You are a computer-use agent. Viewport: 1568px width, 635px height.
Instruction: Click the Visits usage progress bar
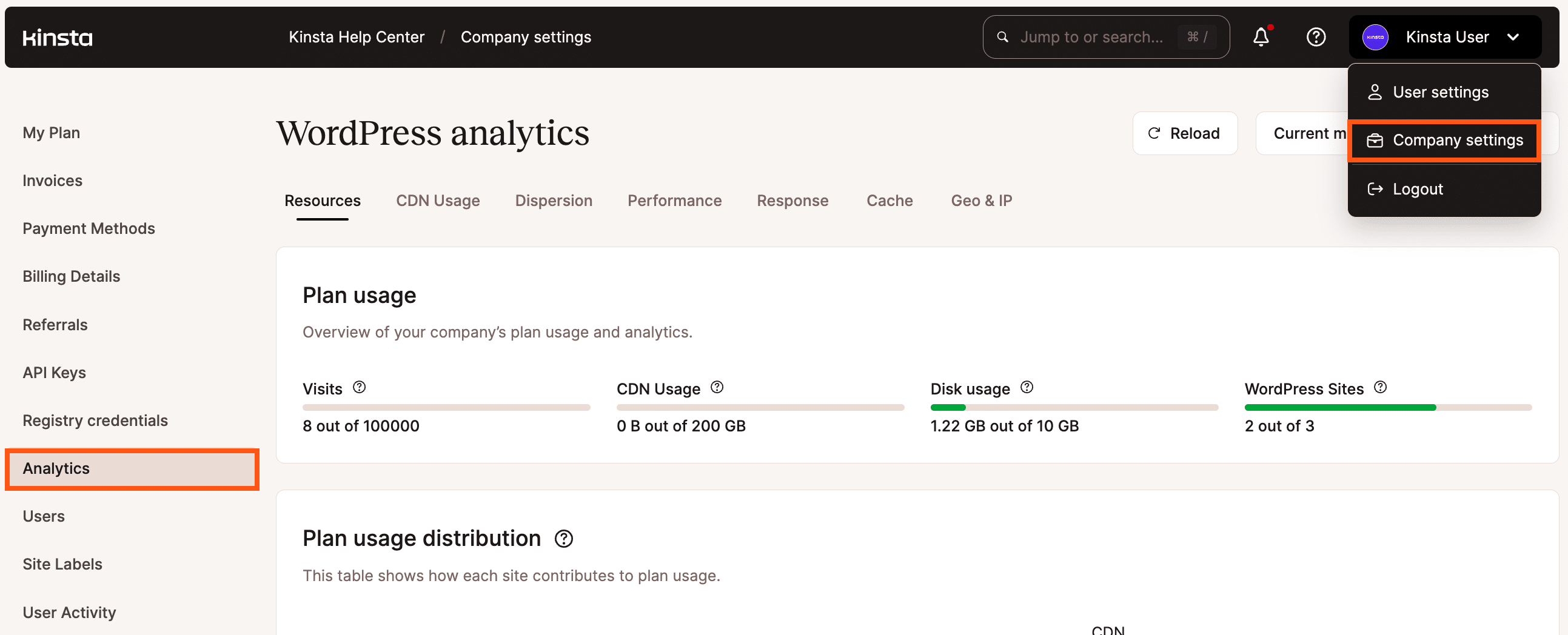click(446, 408)
